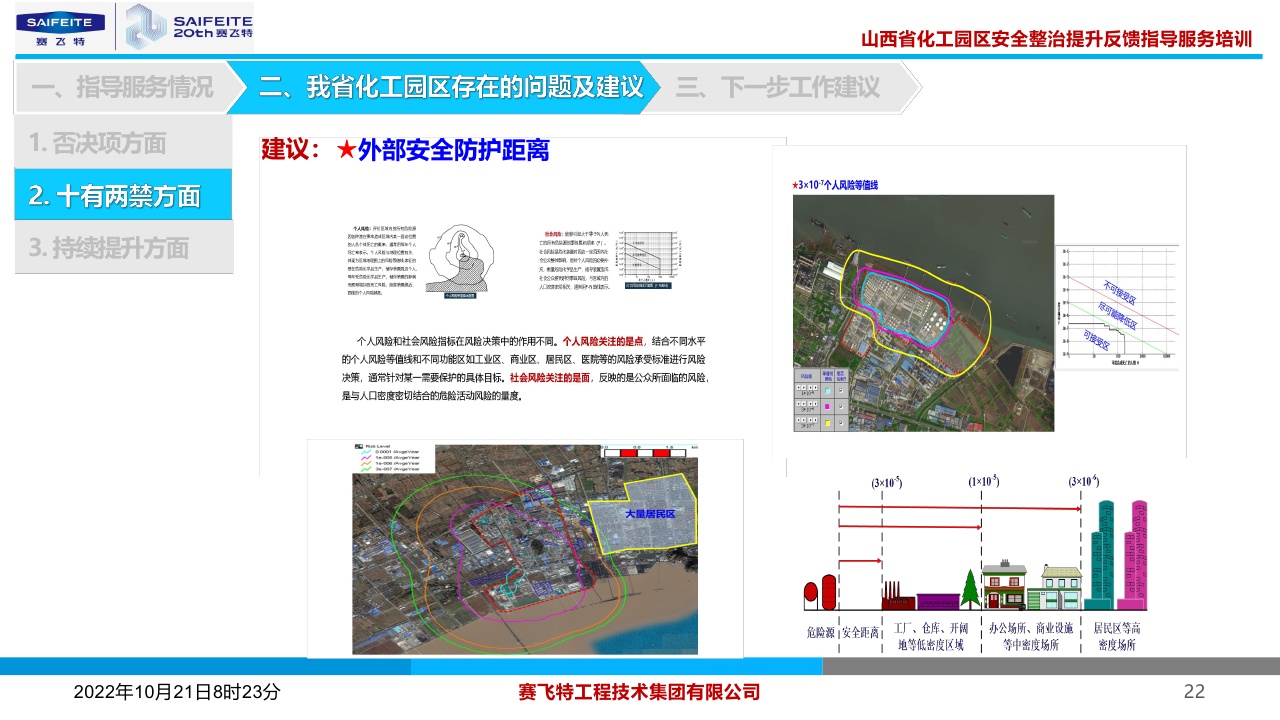Click the SAIFEITE blue logo badge
Image resolution: width=1280 pixels, height=720 pixels.
pyautogui.click(x=60, y=27)
